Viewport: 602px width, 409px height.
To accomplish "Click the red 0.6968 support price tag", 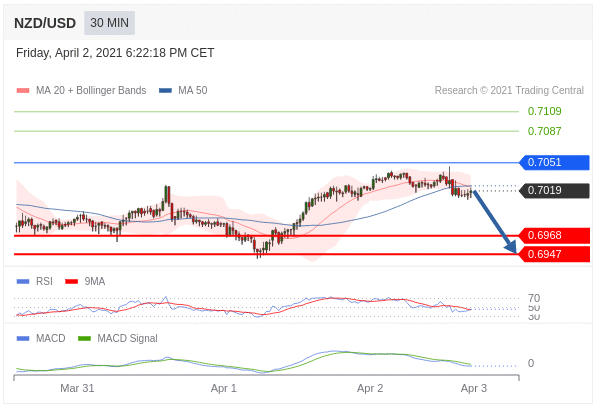I will click(554, 235).
